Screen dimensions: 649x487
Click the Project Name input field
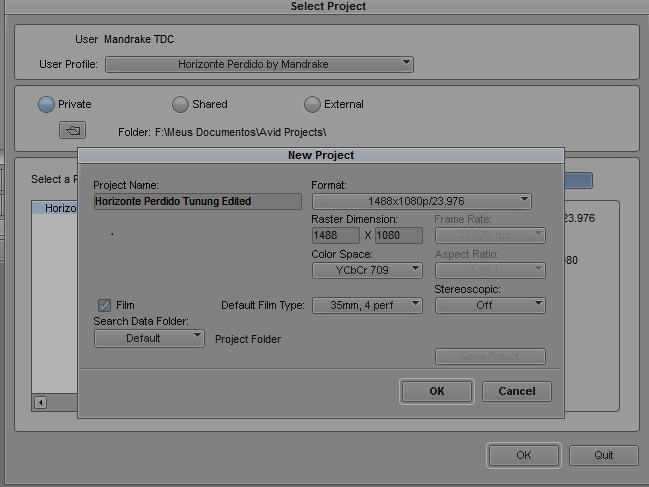pos(198,202)
